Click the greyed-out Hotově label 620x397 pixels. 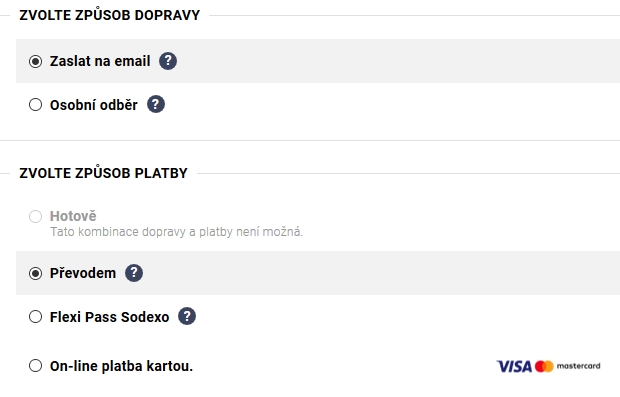(73, 216)
